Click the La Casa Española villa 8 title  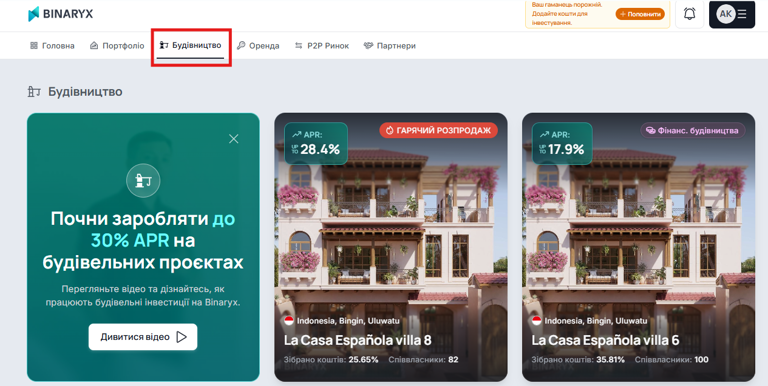click(x=358, y=340)
